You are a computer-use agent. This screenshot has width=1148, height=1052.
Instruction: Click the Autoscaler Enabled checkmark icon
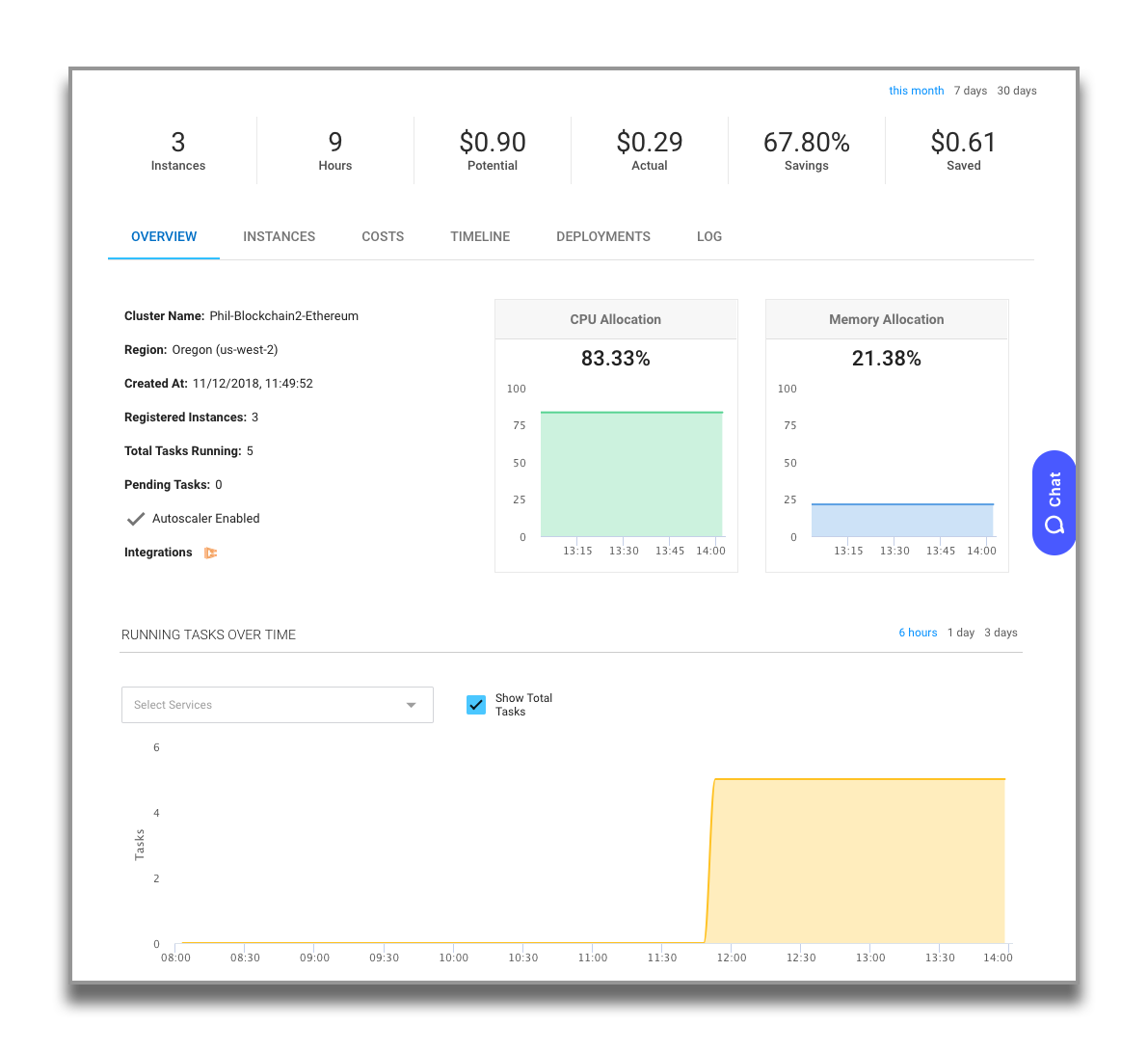(x=136, y=519)
